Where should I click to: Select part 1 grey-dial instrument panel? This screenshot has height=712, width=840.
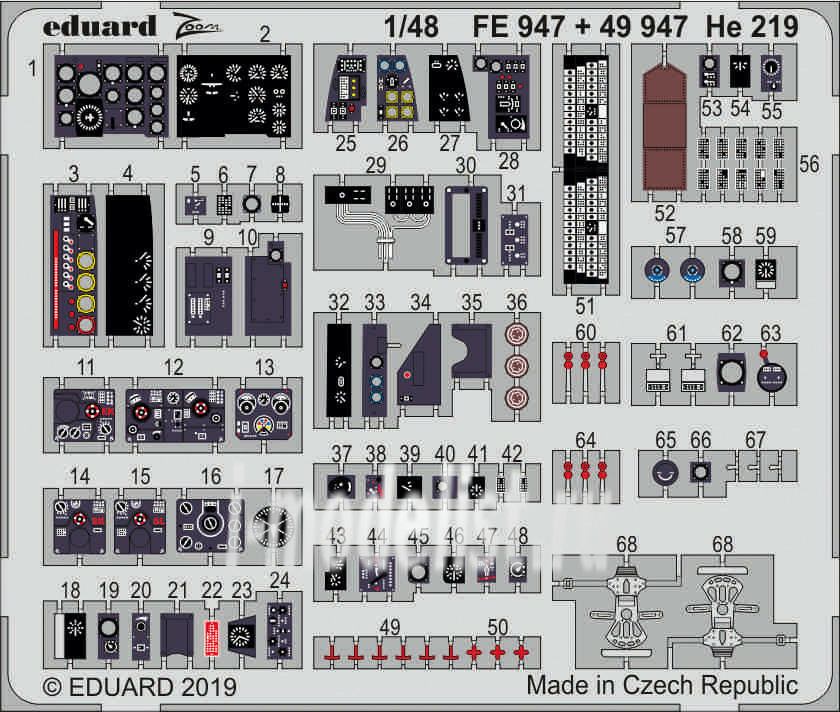coord(111,96)
